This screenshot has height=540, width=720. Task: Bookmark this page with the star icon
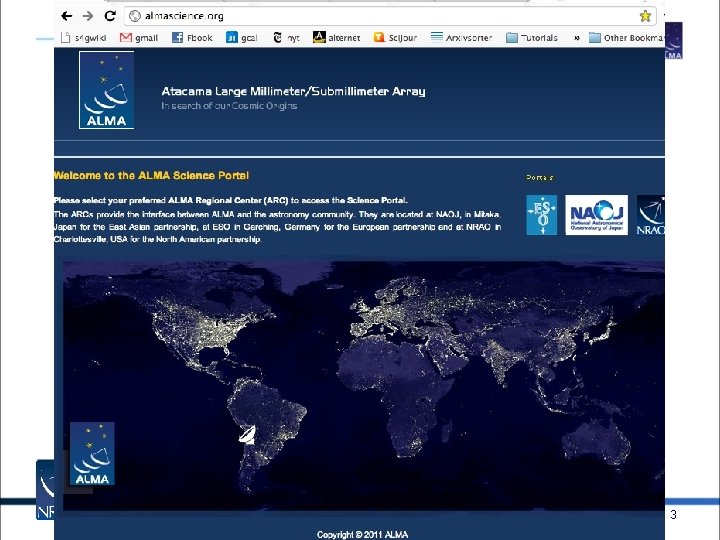tap(645, 16)
